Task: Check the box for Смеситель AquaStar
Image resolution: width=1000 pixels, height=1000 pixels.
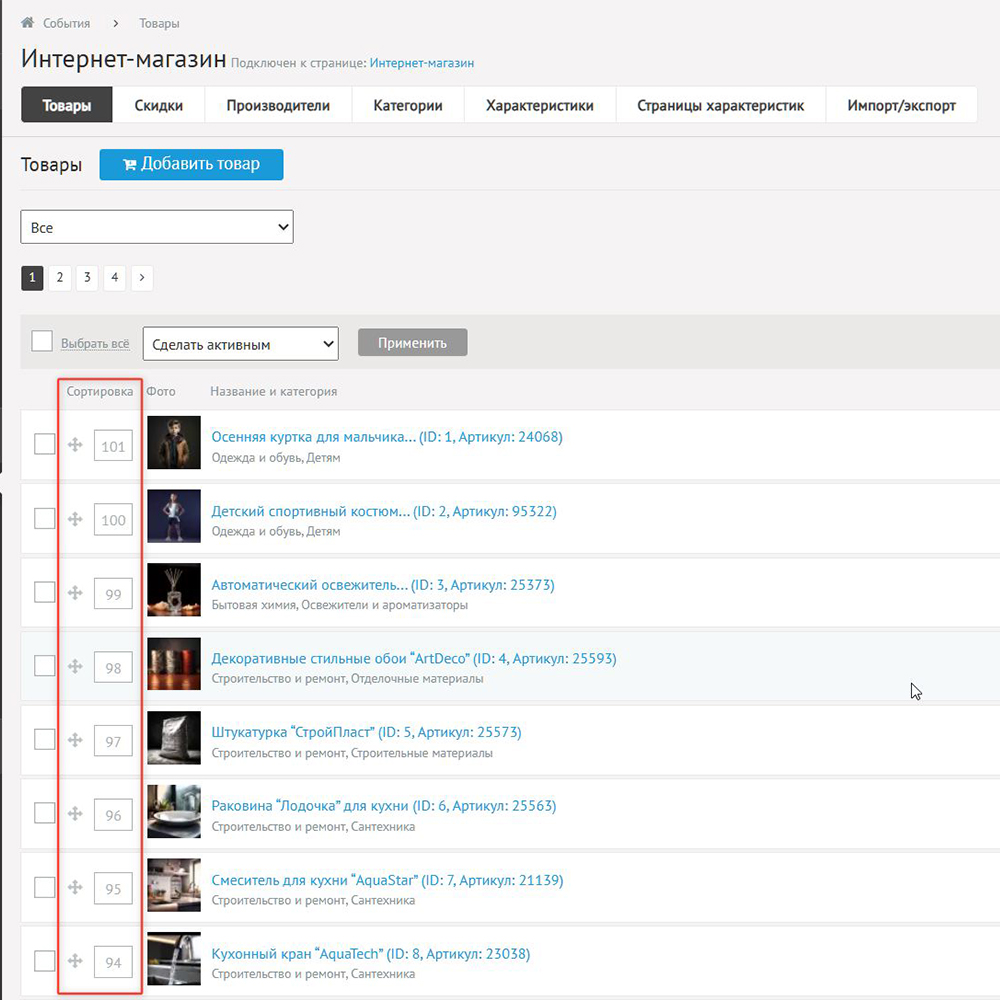Action: coord(45,887)
